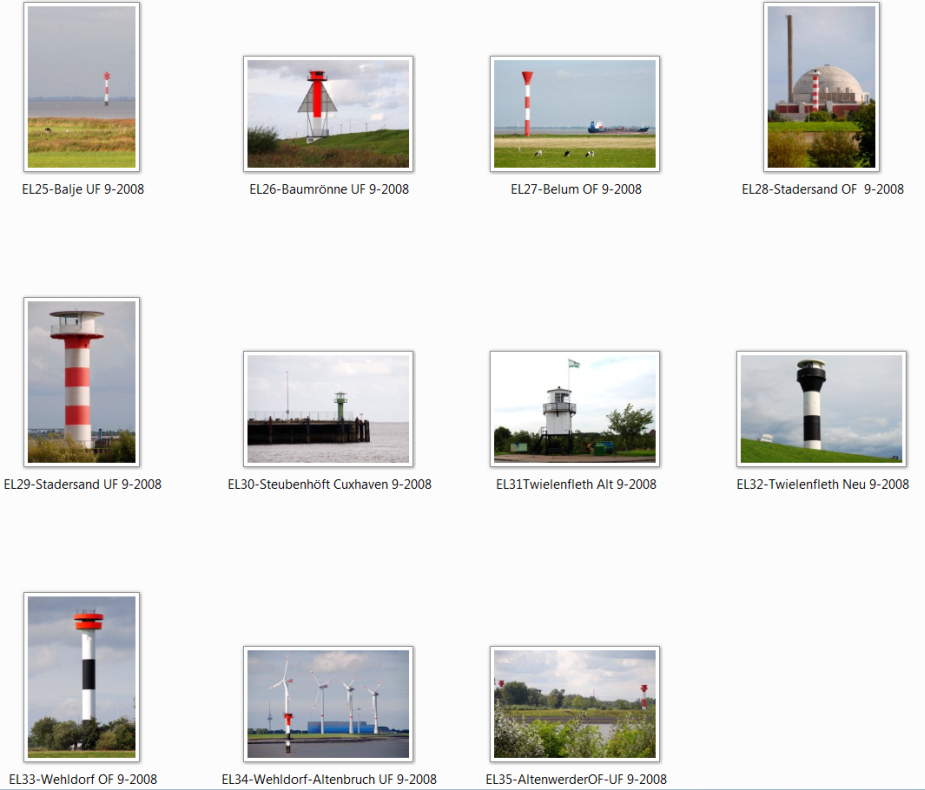Click the file name 'EL35-AltenwerderOF-UF 9-2008'
925x790 pixels.
[576, 779]
